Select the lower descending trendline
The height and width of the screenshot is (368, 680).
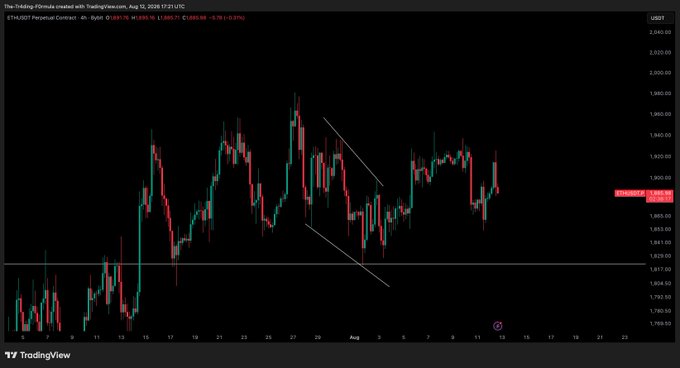pyautogui.click(x=347, y=255)
